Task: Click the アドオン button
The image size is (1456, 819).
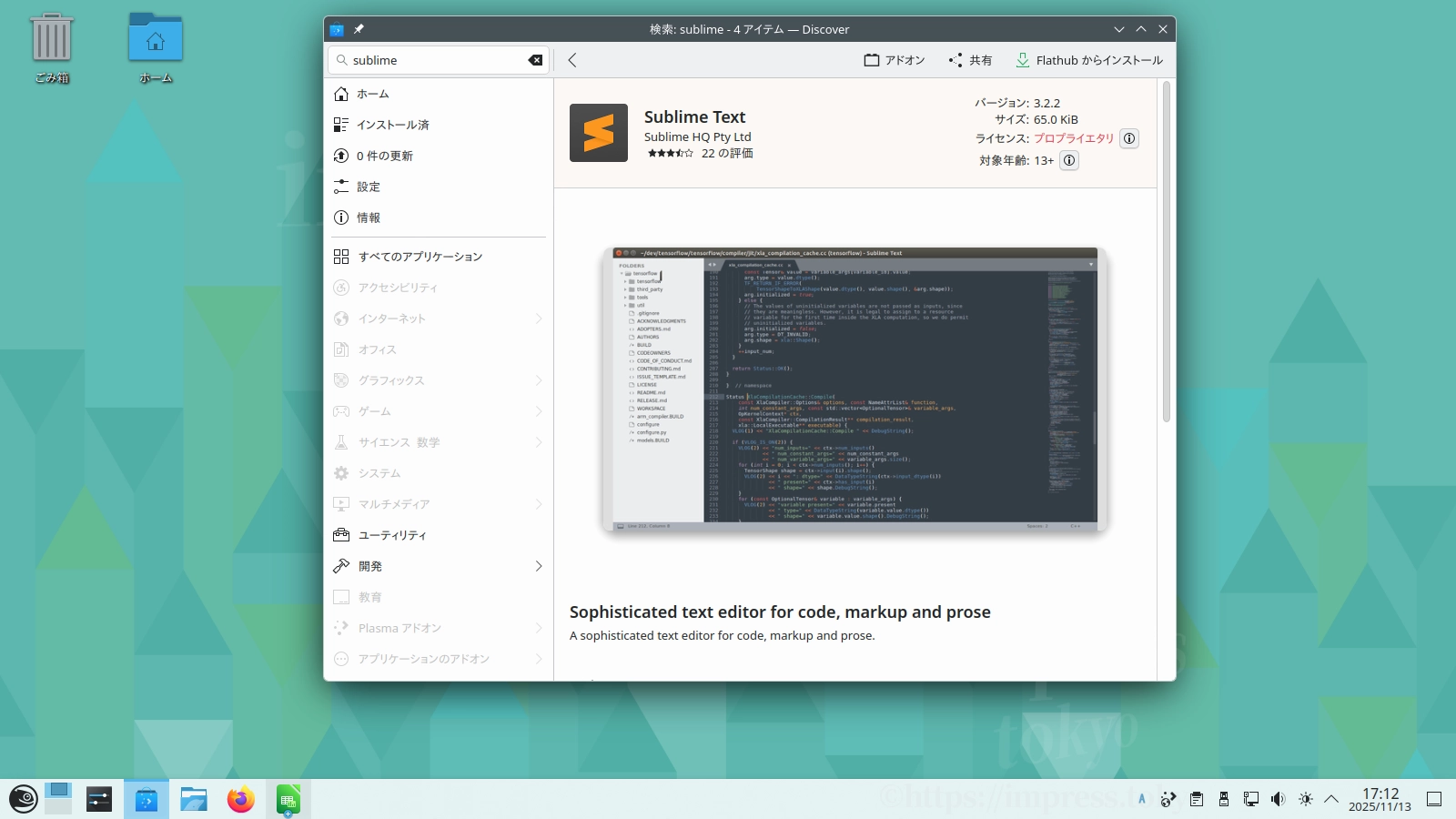Action: (895, 60)
